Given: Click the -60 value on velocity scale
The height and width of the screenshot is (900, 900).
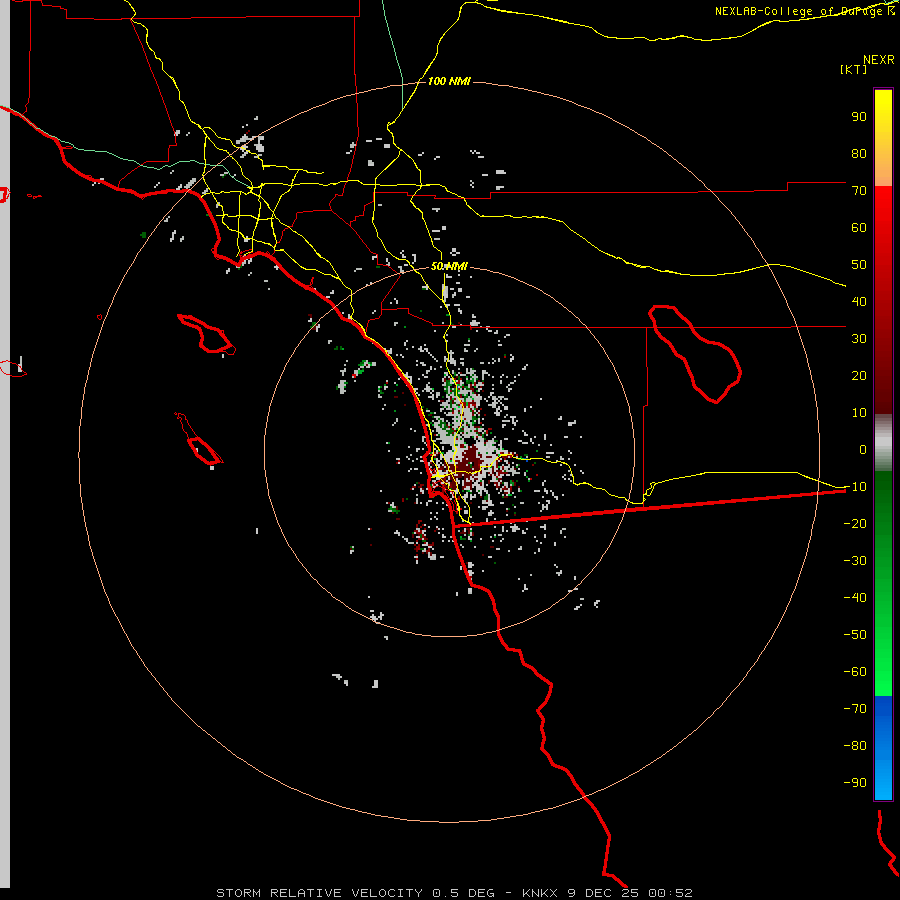Looking at the screenshot, I should point(855,672).
